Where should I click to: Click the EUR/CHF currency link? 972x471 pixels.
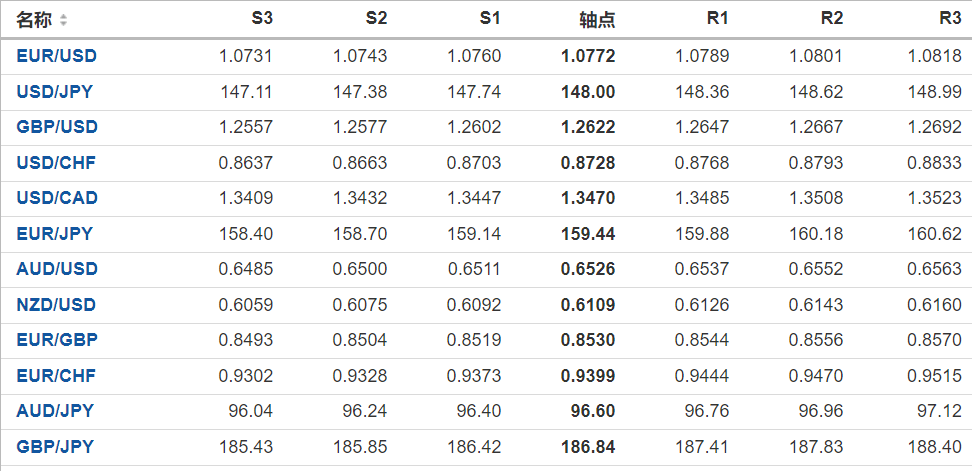click(x=56, y=376)
